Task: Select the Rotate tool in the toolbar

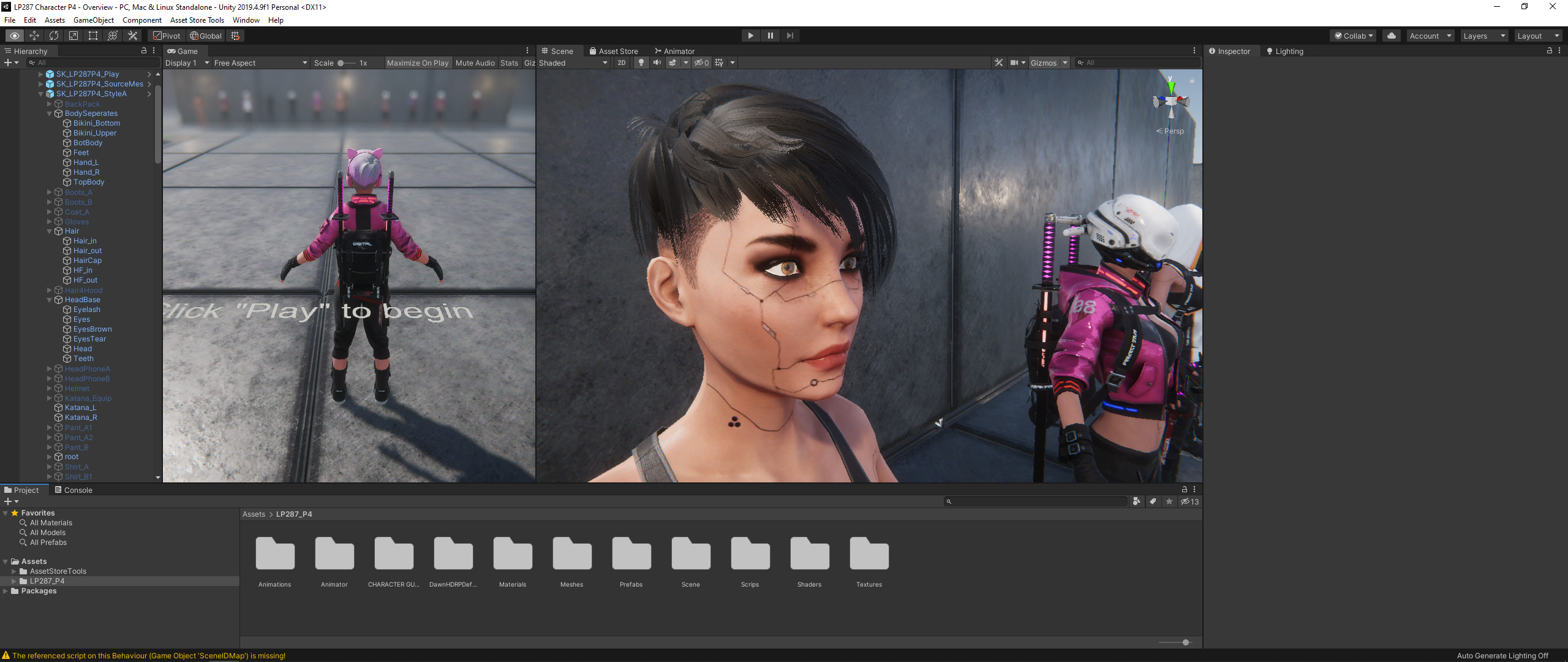Action: click(x=54, y=36)
